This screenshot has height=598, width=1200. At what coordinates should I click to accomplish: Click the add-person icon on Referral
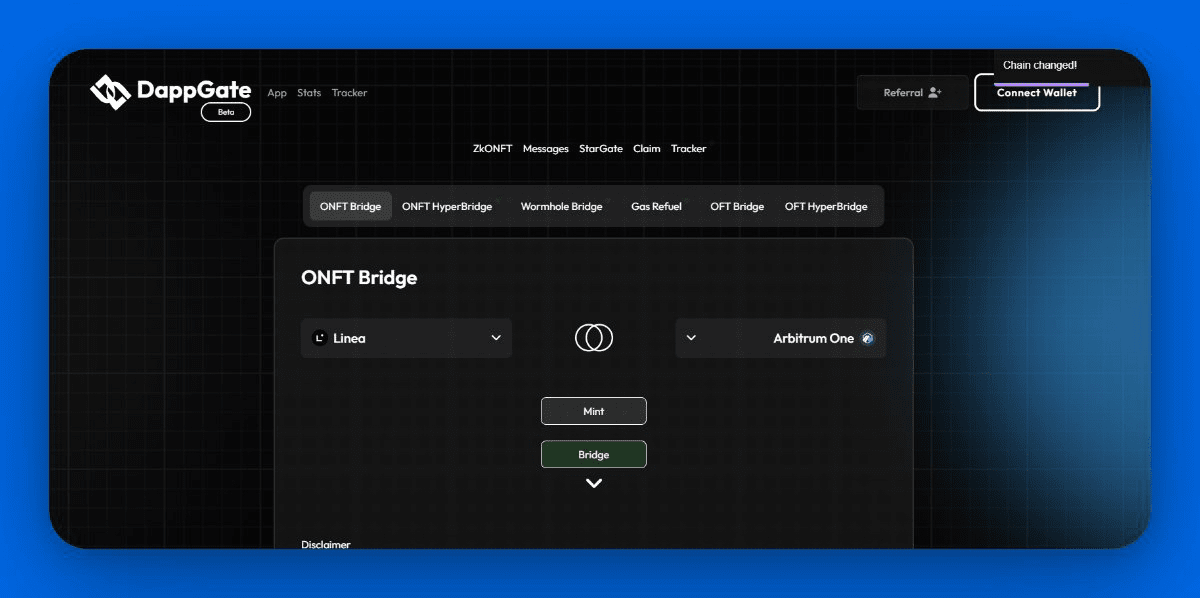pos(935,92)
